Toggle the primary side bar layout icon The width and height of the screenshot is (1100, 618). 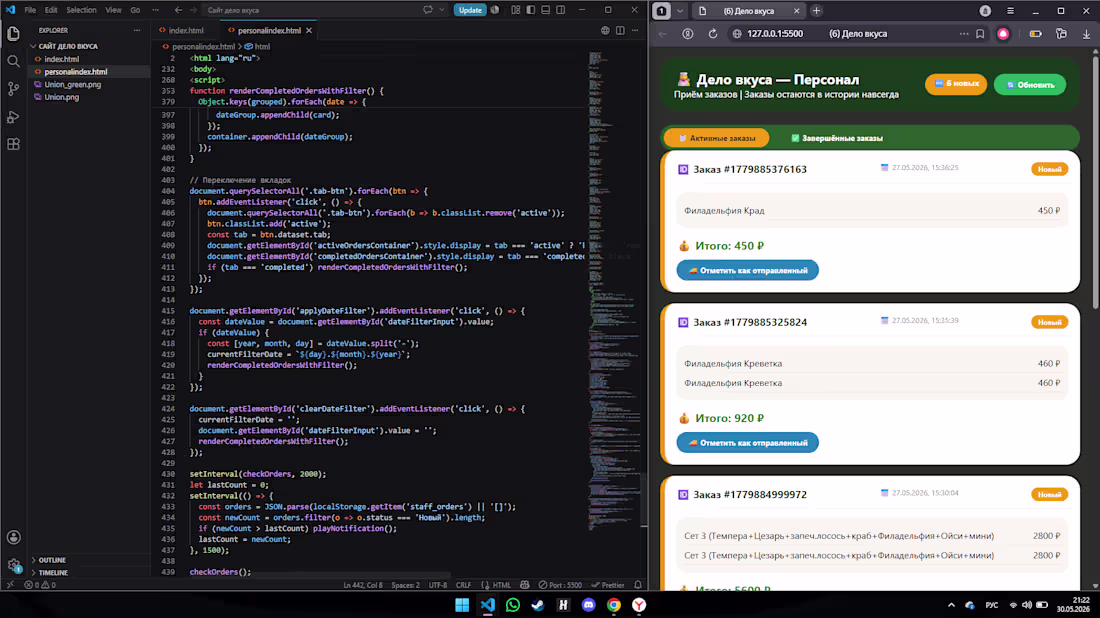pos(531,10)
